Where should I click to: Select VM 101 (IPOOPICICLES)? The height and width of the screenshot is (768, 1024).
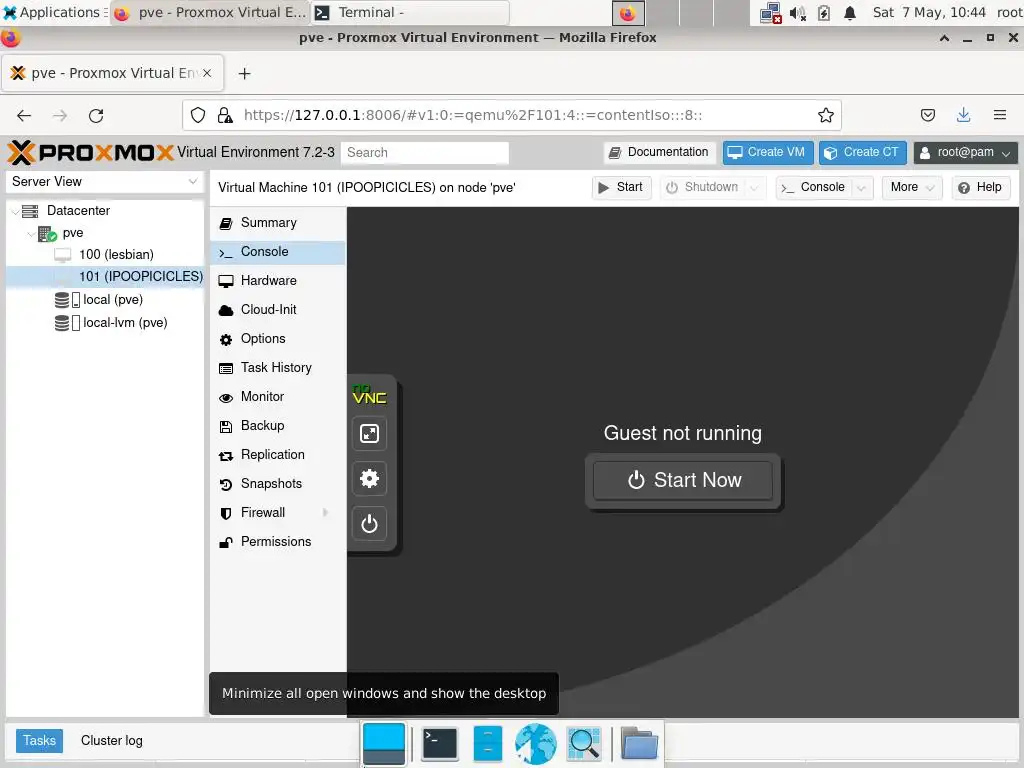[140, 276]
